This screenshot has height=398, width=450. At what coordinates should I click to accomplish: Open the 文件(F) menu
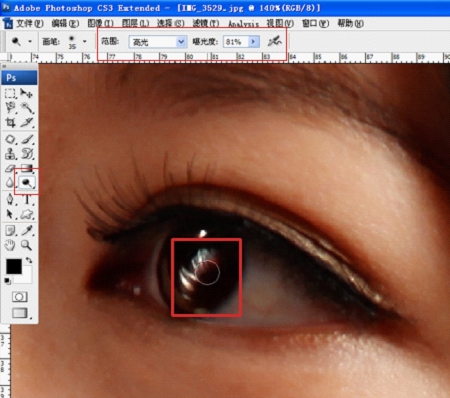30,23
